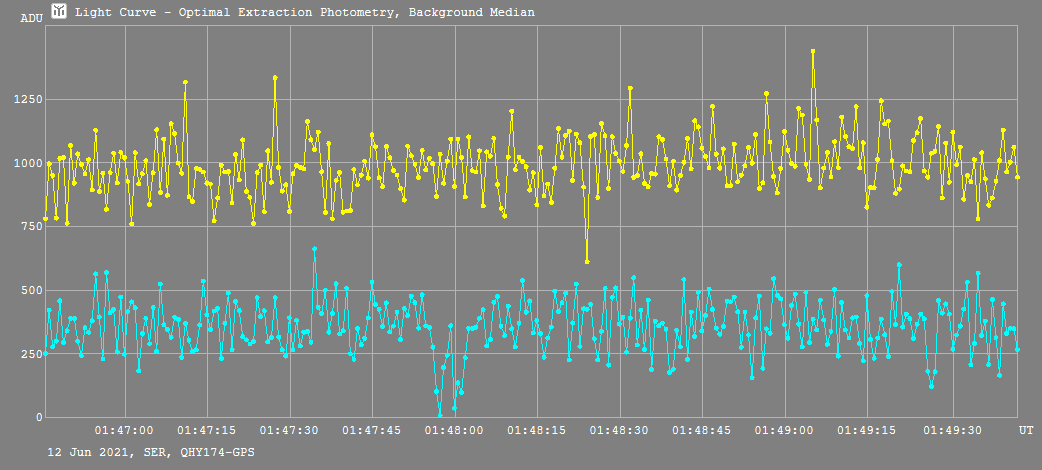Click the 01:48:30 time axis label
Image resolution: width=1042 pixels, height=470 pixels.
620,430
